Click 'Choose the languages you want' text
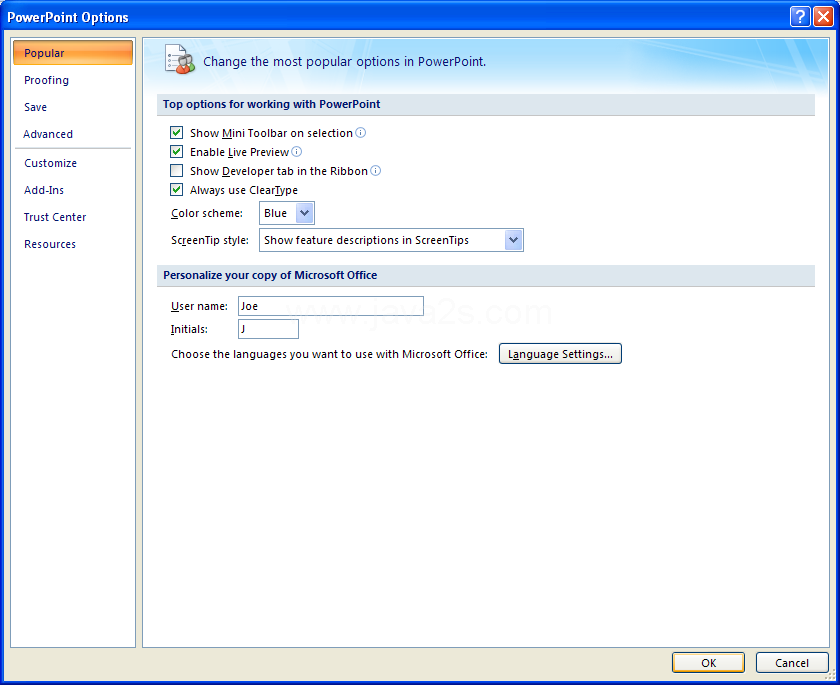This screenshot has height=685, width=840. point(329,354)
